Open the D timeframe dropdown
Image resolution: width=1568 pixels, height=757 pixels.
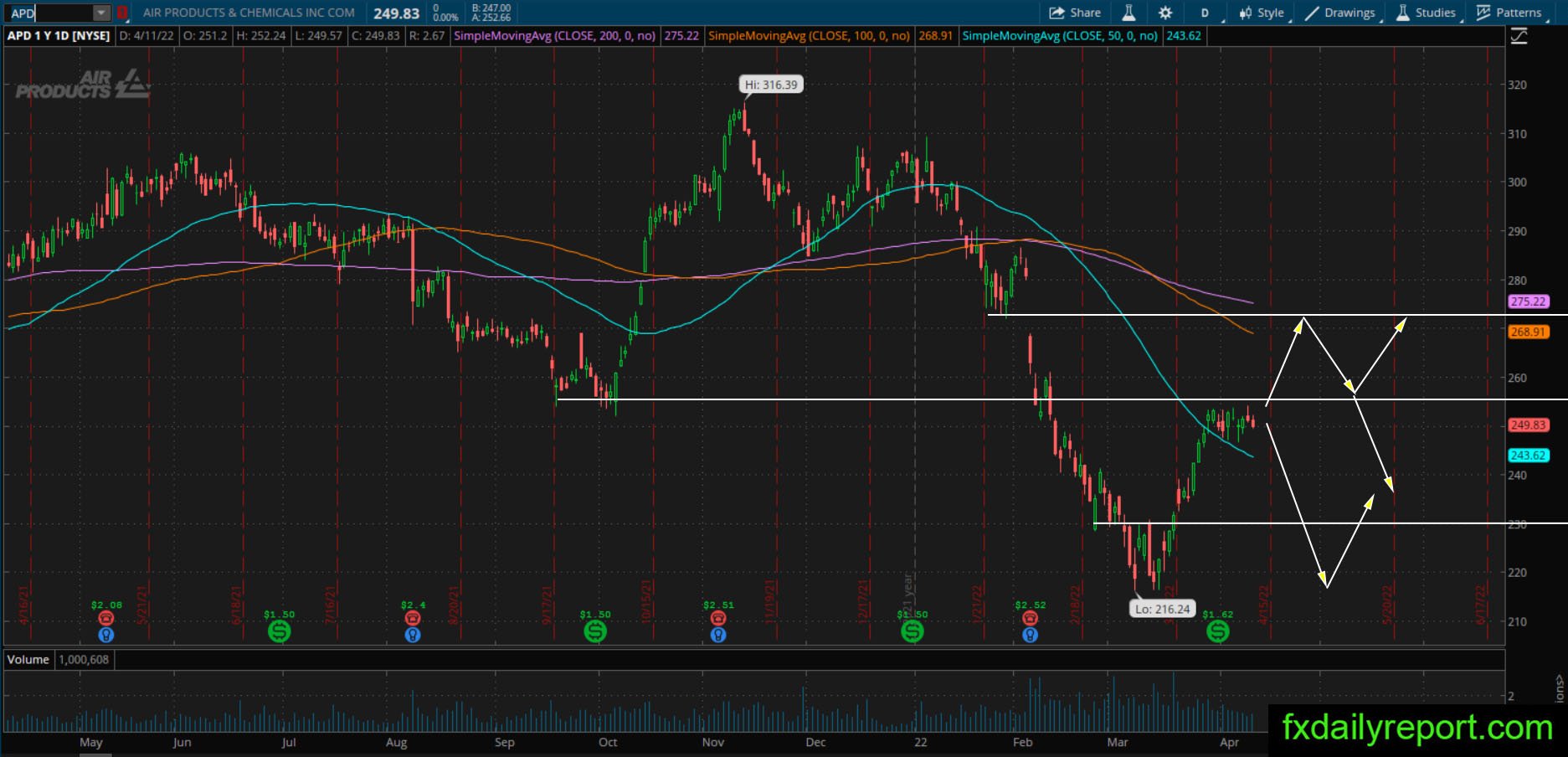click(x=1206, y=13)
